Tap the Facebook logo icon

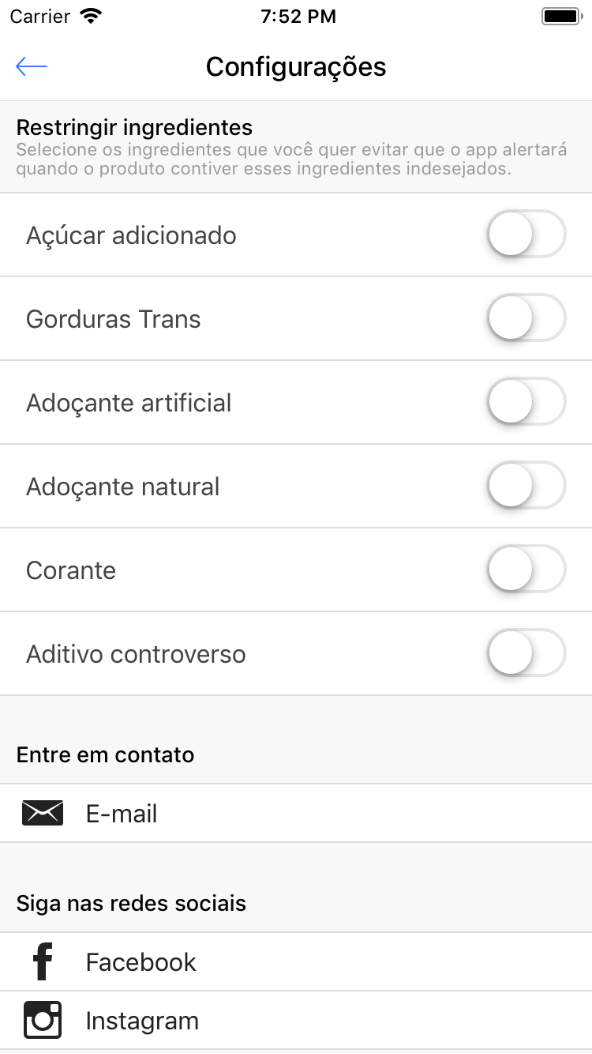(x=42, y=961)
